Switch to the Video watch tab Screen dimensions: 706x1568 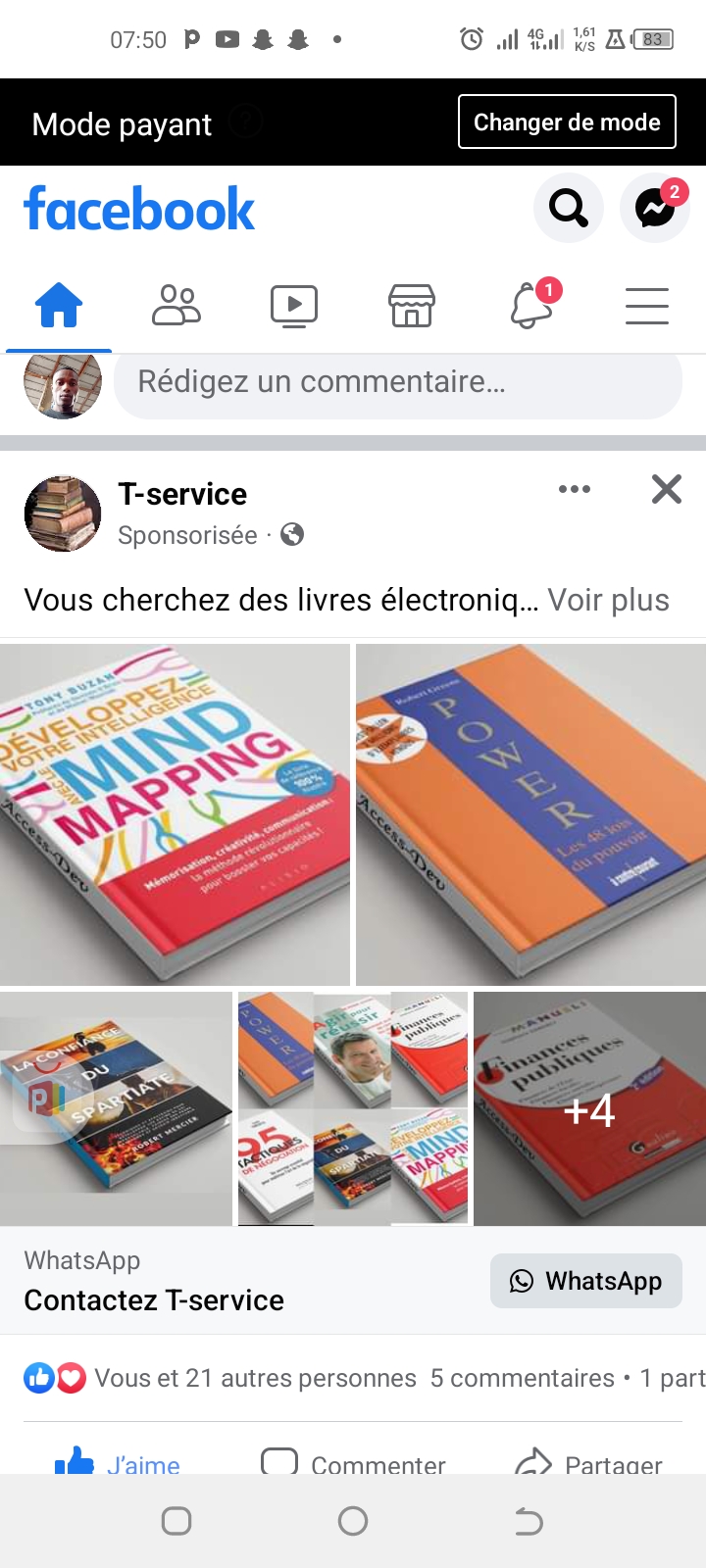point(294,306)
